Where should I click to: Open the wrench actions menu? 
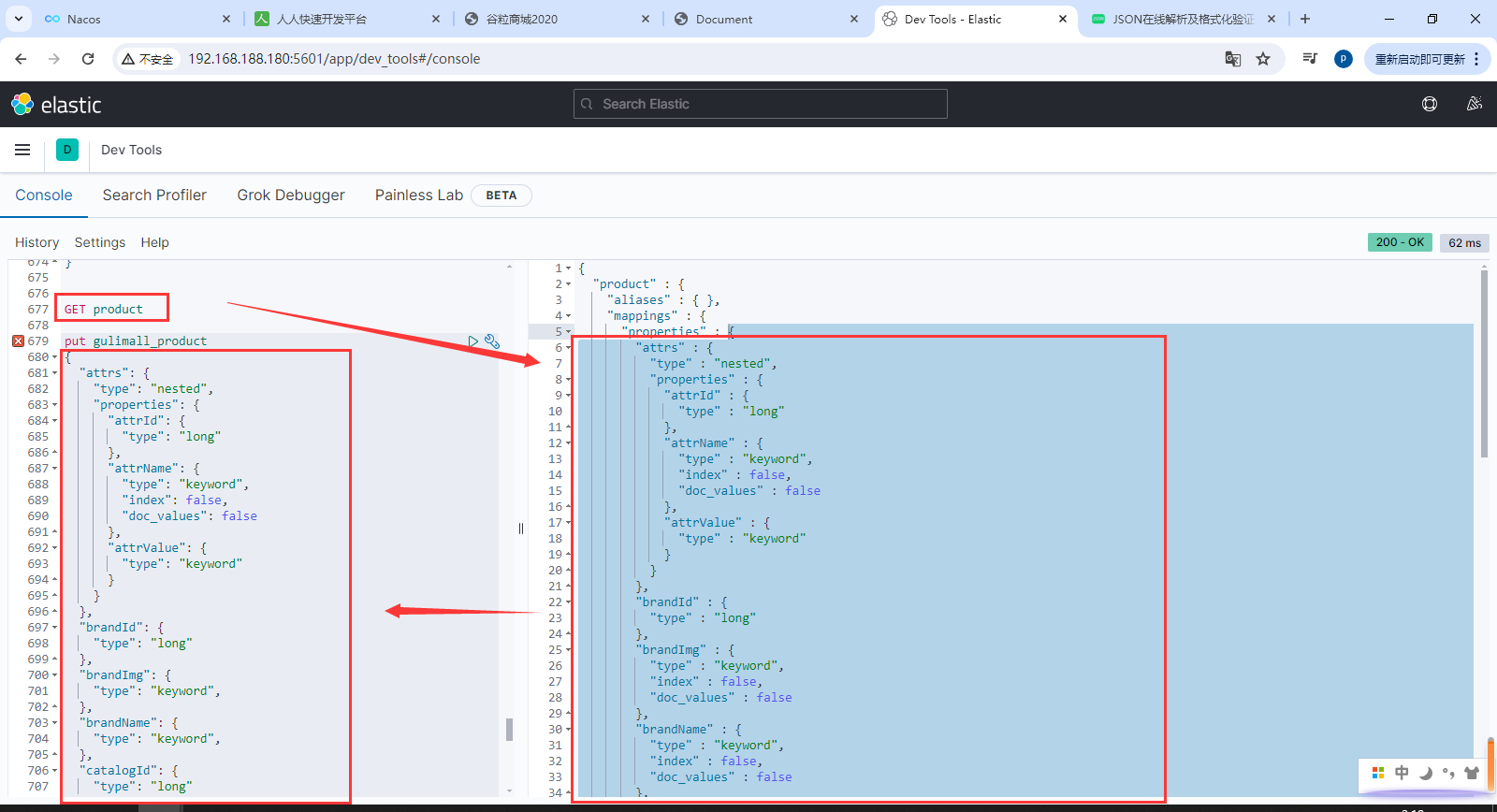click(x=492, y=341)
